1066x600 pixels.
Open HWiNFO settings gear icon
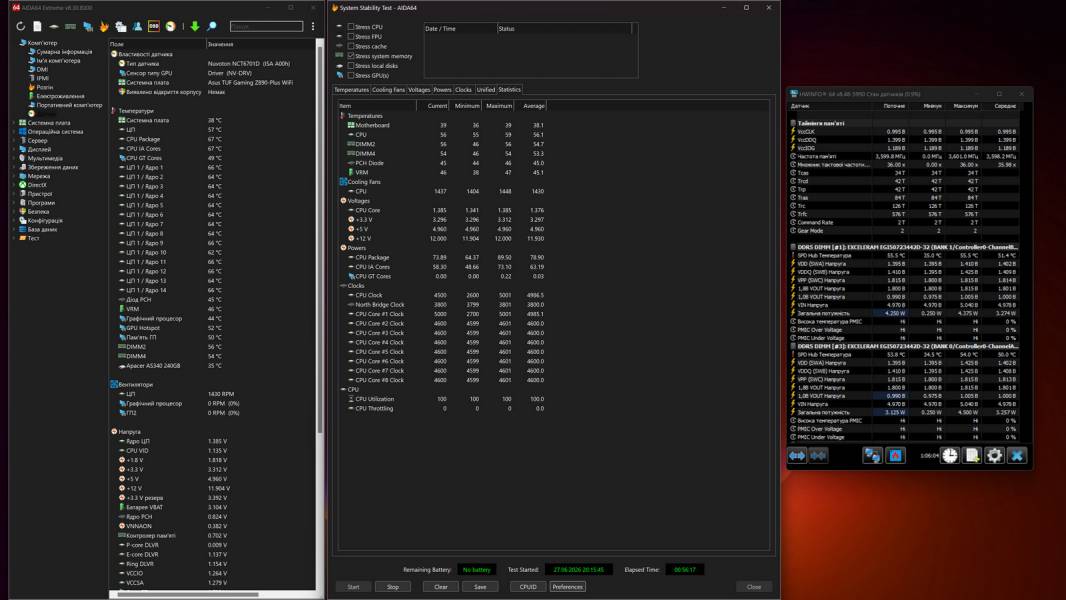coord(994,455)
